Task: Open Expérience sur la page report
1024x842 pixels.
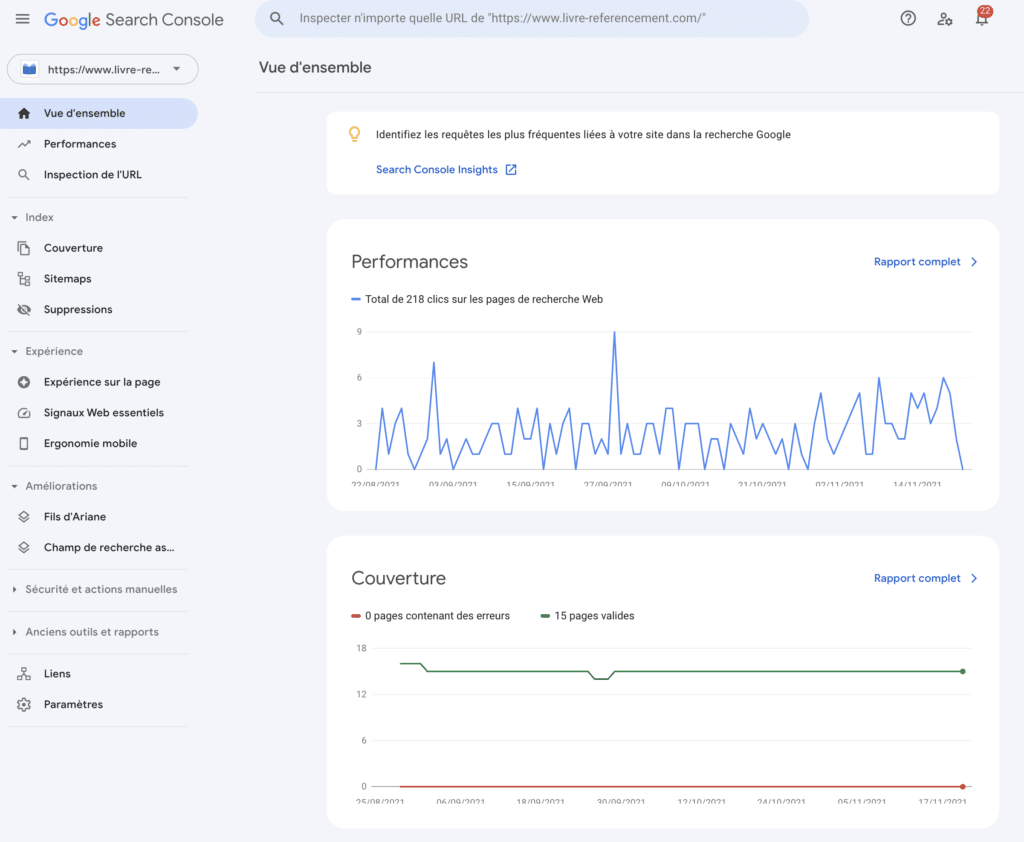Action: pyautogui.click(x=99, y=382)
